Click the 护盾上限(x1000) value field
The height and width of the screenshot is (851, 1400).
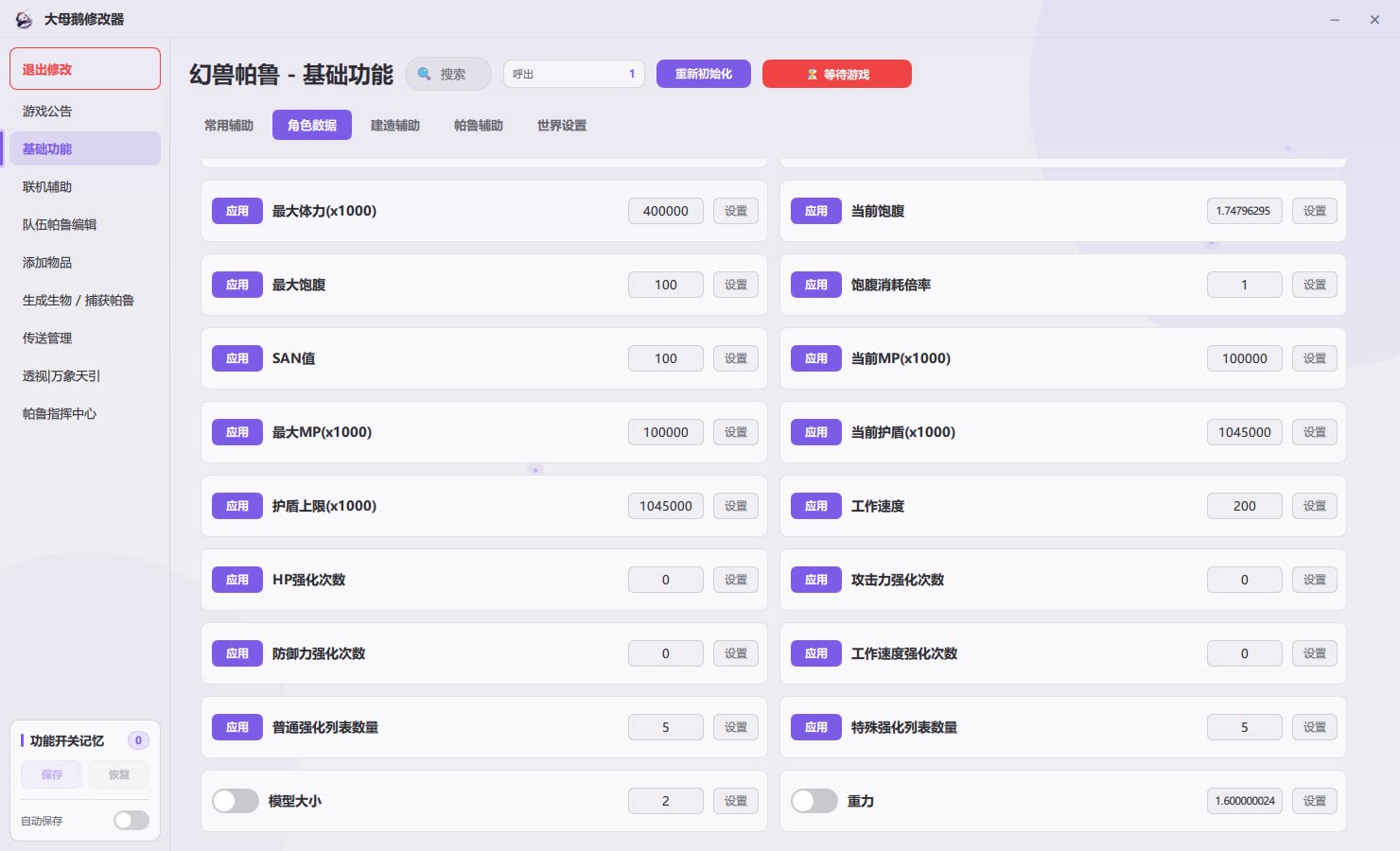tap(666, 506)
